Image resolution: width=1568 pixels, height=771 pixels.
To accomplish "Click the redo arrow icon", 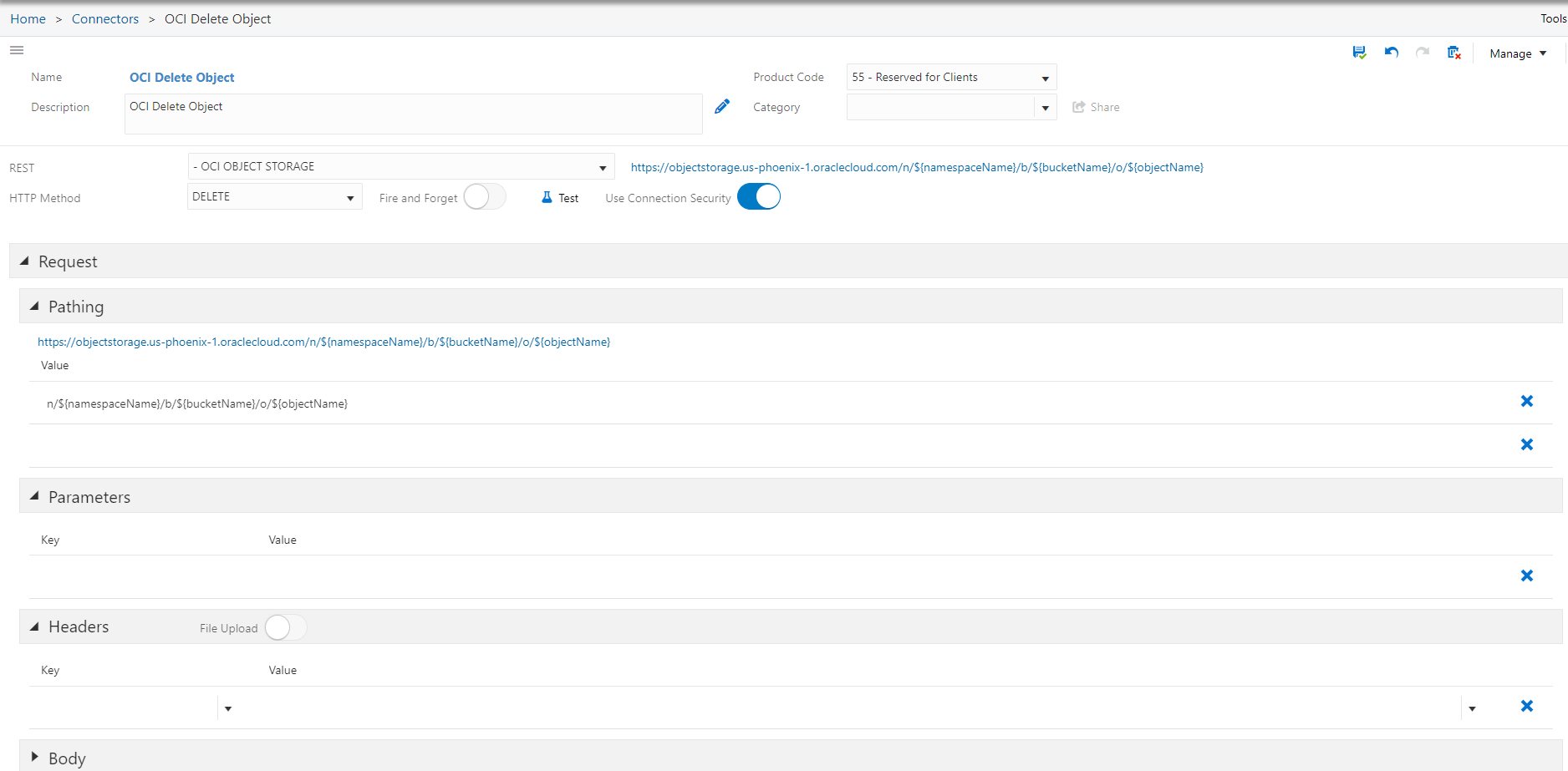I will pyautogui.click(x=1423, y=53).
